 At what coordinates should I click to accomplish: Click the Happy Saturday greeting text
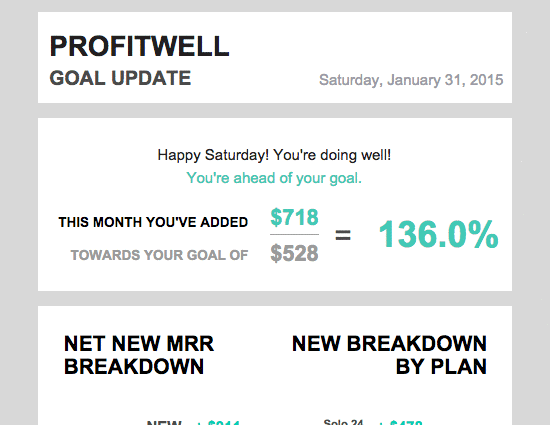coord(274,155)
